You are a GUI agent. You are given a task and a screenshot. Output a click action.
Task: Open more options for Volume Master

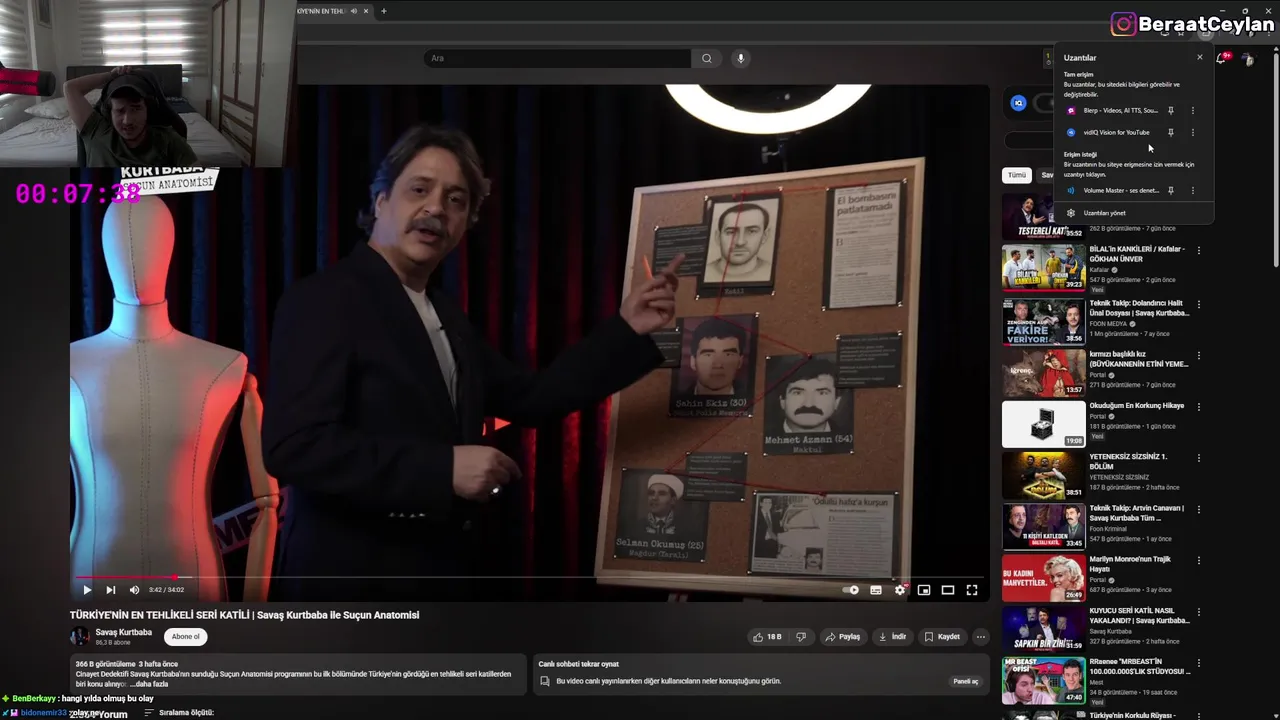coord(1192,190)
